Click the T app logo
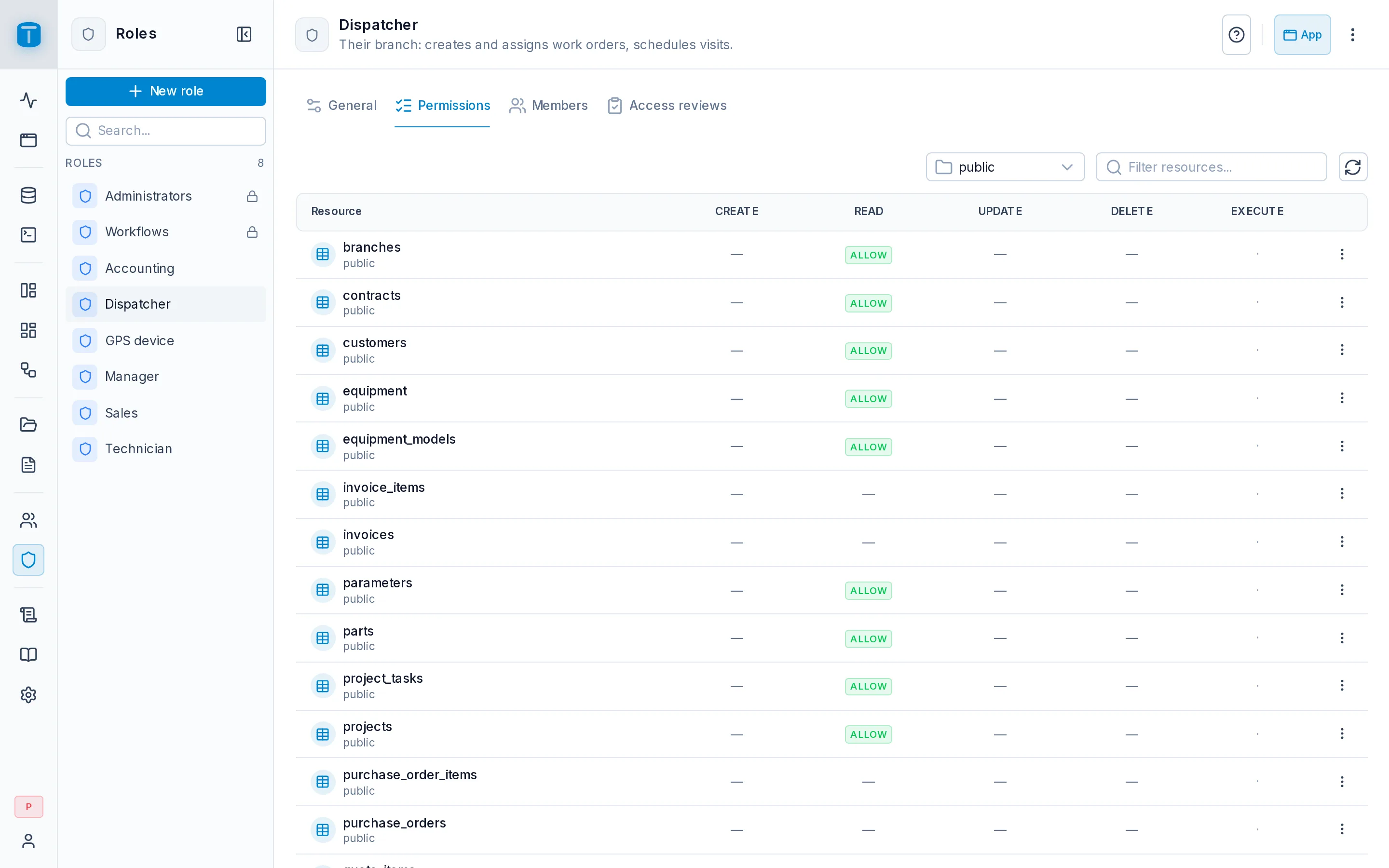1389x868 pixels. tap(29, 34)
